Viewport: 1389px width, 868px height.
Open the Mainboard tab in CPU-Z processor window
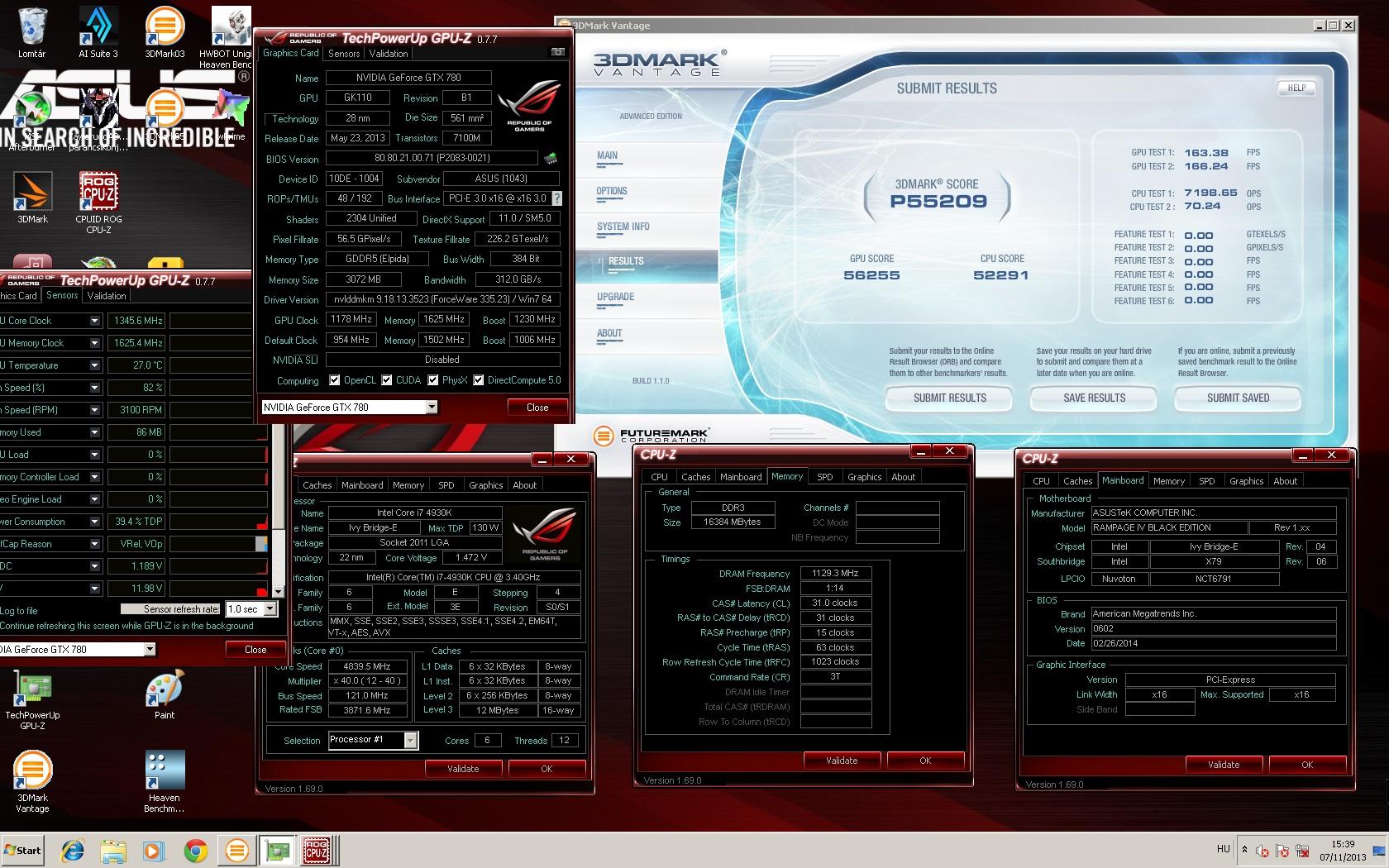click(362, 485)
